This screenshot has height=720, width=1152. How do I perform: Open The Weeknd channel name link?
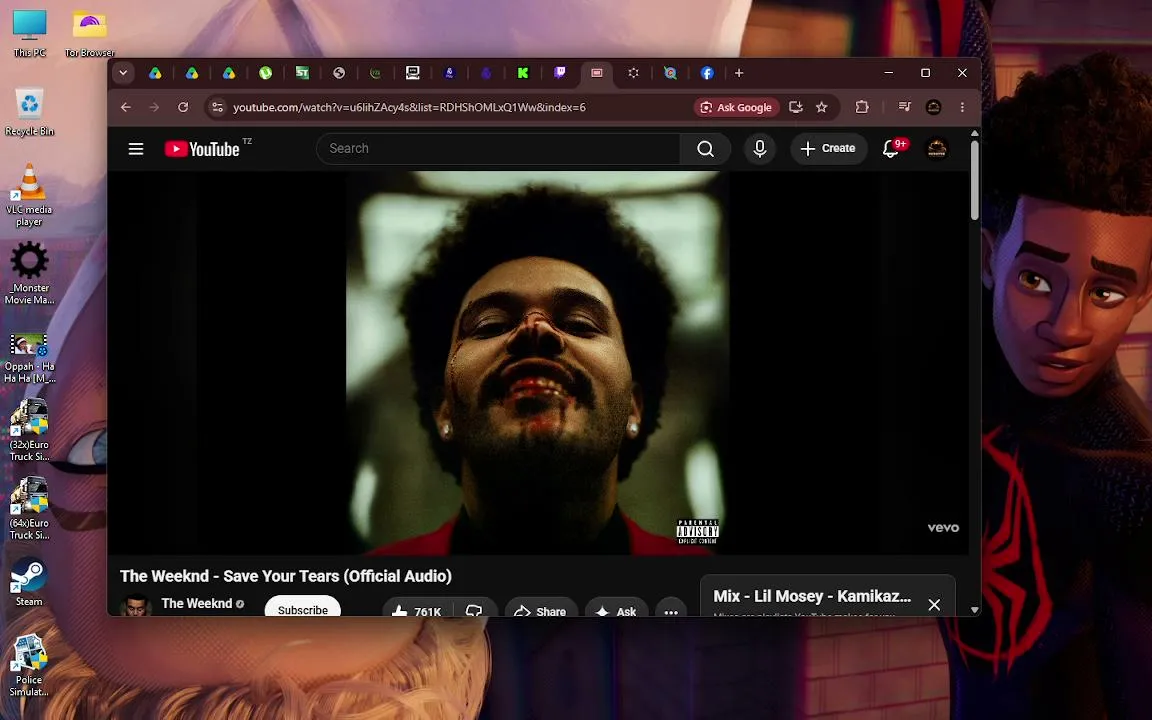[196, 603]
